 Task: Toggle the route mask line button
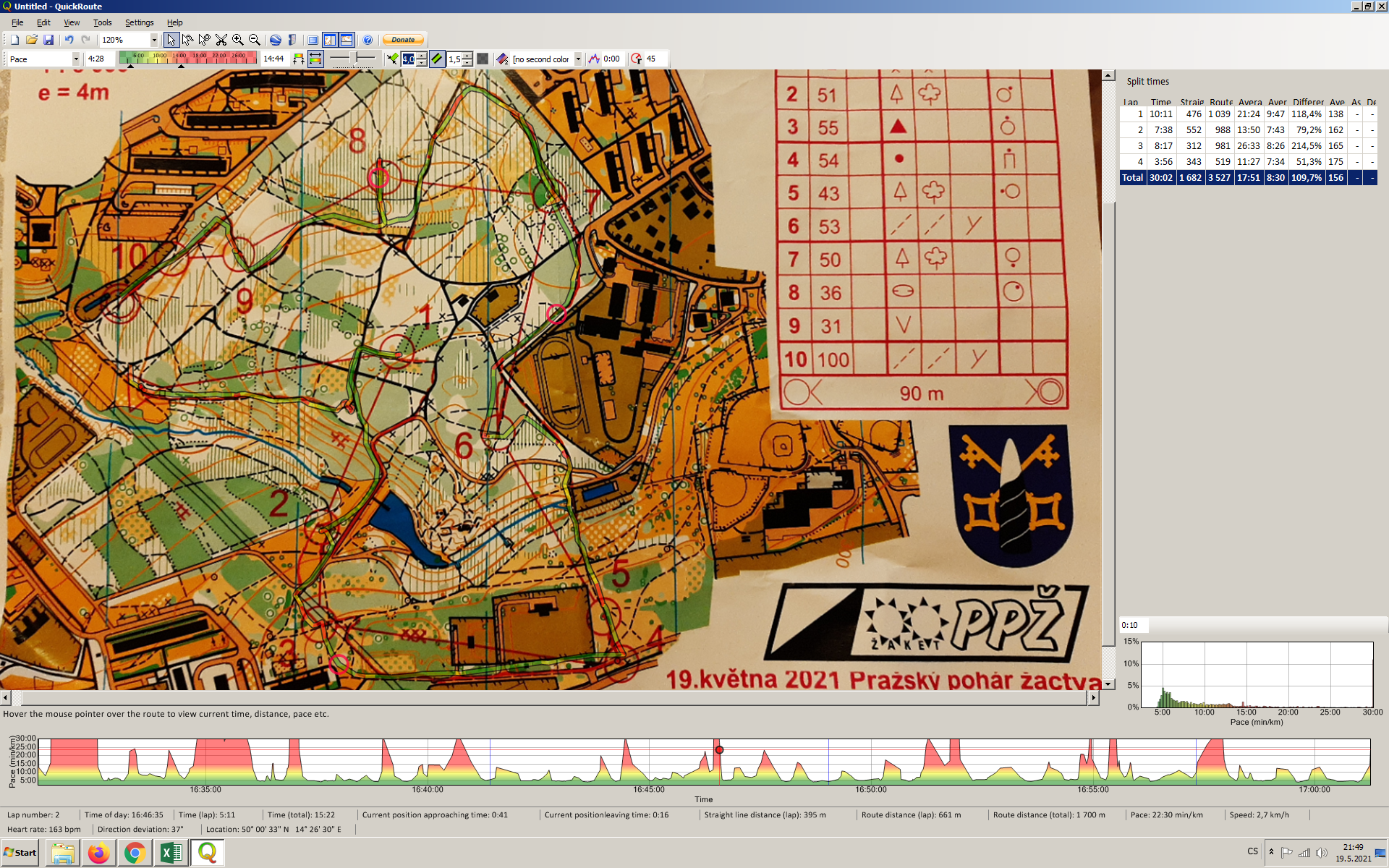(437, 59)
